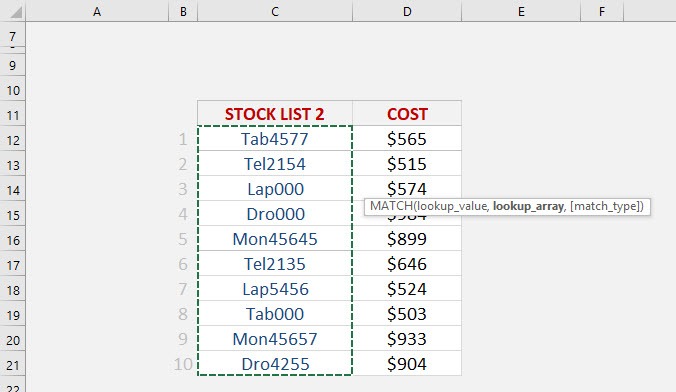The height and width of the screenshot is (392, 676).
Task: Select column E header
Action: [x=521, y=11]
